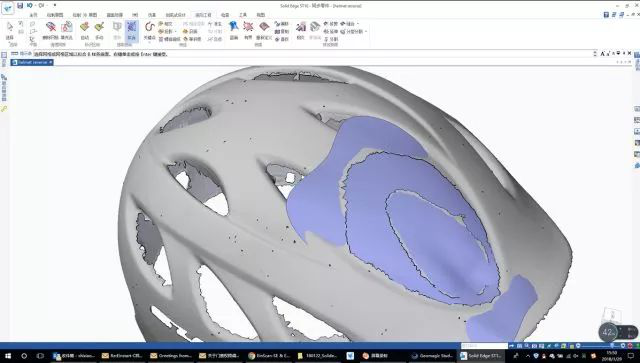Expand the quick access toolbar customize arrow
640x363 pixels.
pyautogui.click(x=55, y=5)
